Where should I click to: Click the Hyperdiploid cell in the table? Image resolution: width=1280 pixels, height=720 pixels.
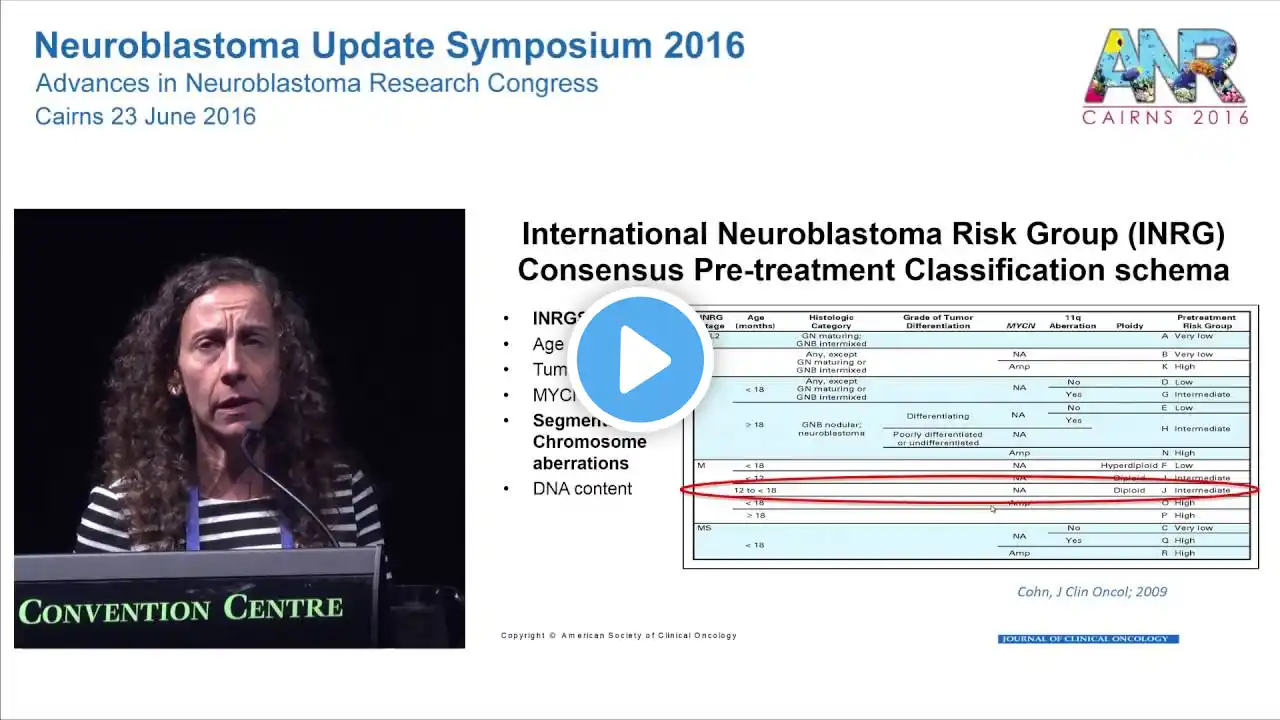coord(1129,466)
